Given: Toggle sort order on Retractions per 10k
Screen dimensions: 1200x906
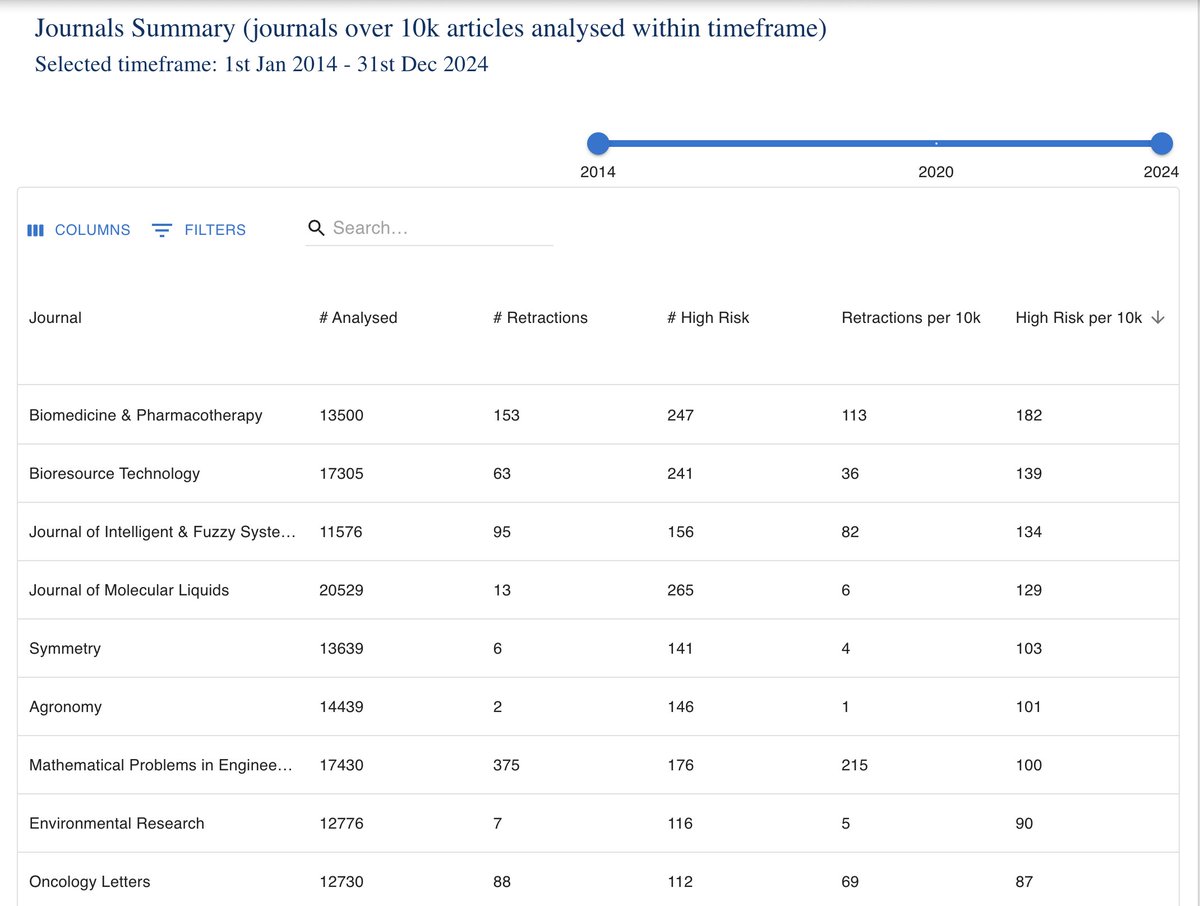Looking at the screenshot, I should (x=911, y=317).
